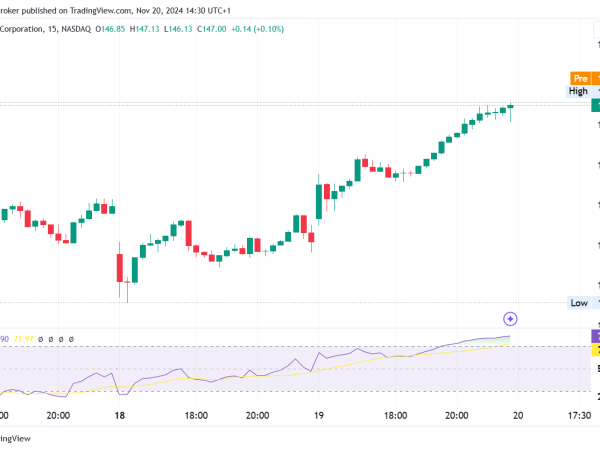Viewport: 600px width, 450px height.
Task: Click the High price label
Action: tap(578, 91)
